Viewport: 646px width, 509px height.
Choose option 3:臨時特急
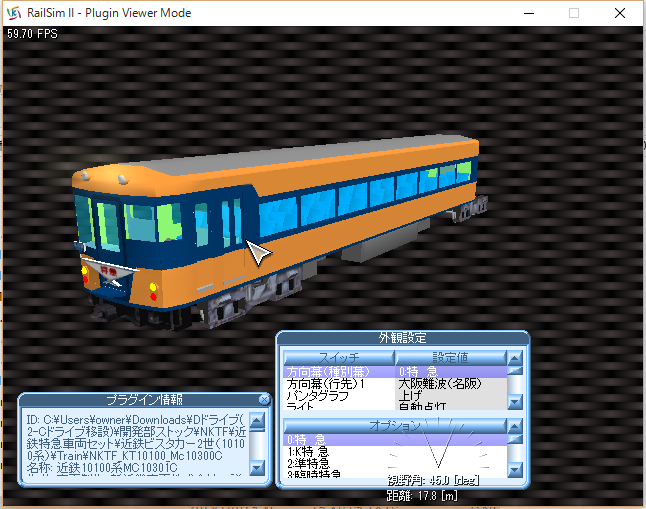(395, 474)
